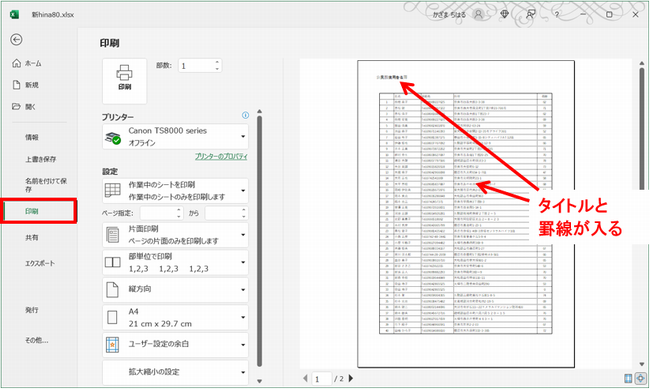Click the collate icon beside 部単位で印刷

112,262
